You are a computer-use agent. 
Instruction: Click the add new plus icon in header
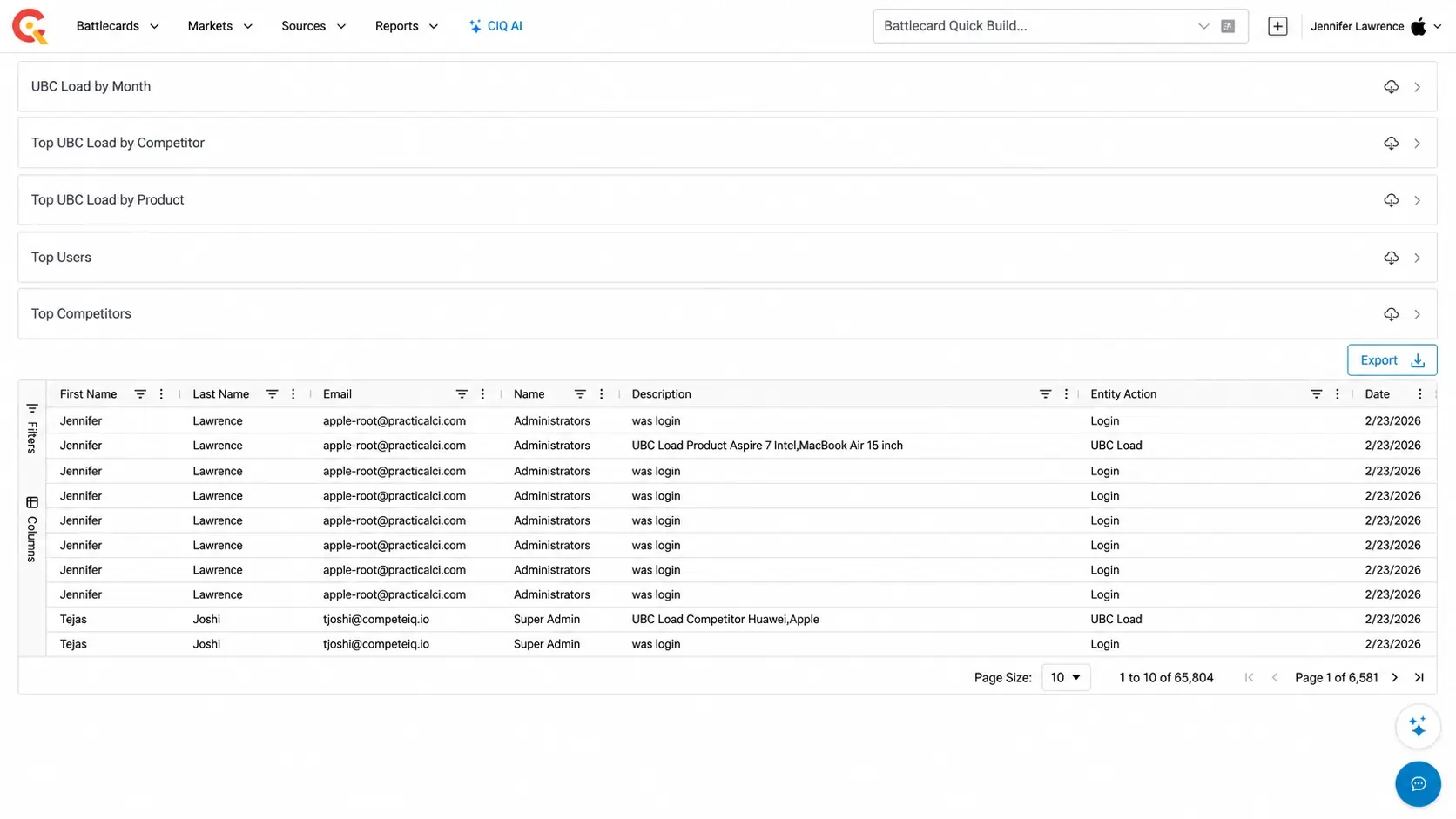(x=1277, y=26)
